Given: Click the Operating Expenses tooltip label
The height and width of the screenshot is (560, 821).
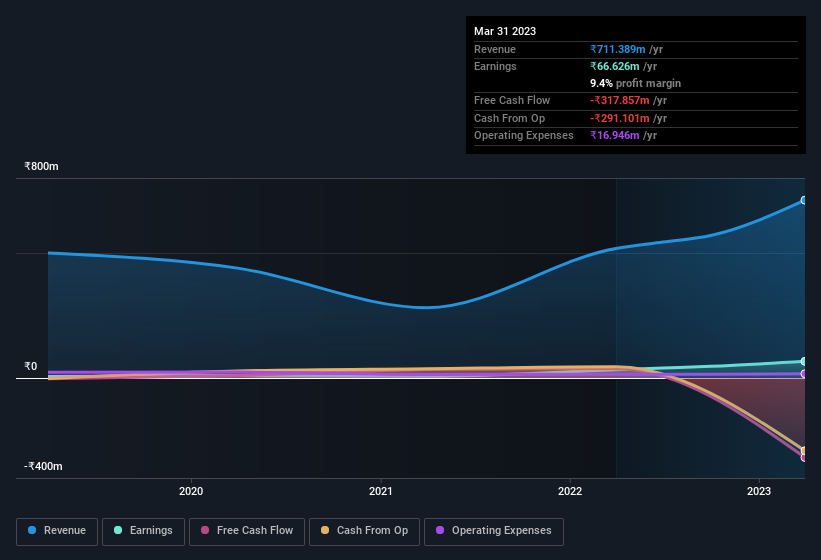Looking at the screenshot, I should click(523, 136).
